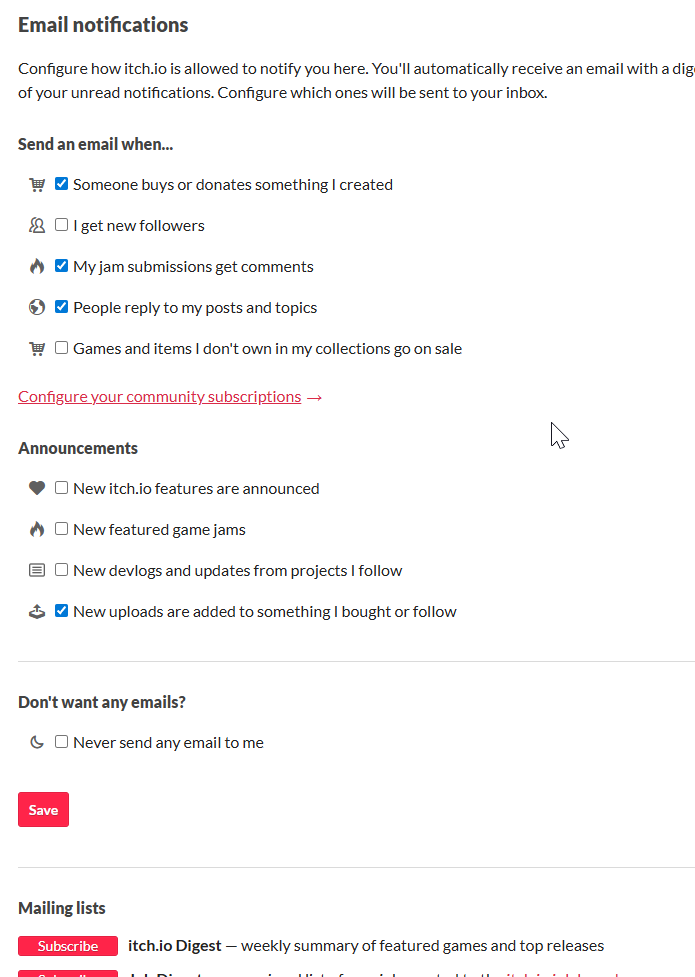Click the flame icon beside jam submissions
695x977 pixels.
pyautogui.click(x=37, y=267)
